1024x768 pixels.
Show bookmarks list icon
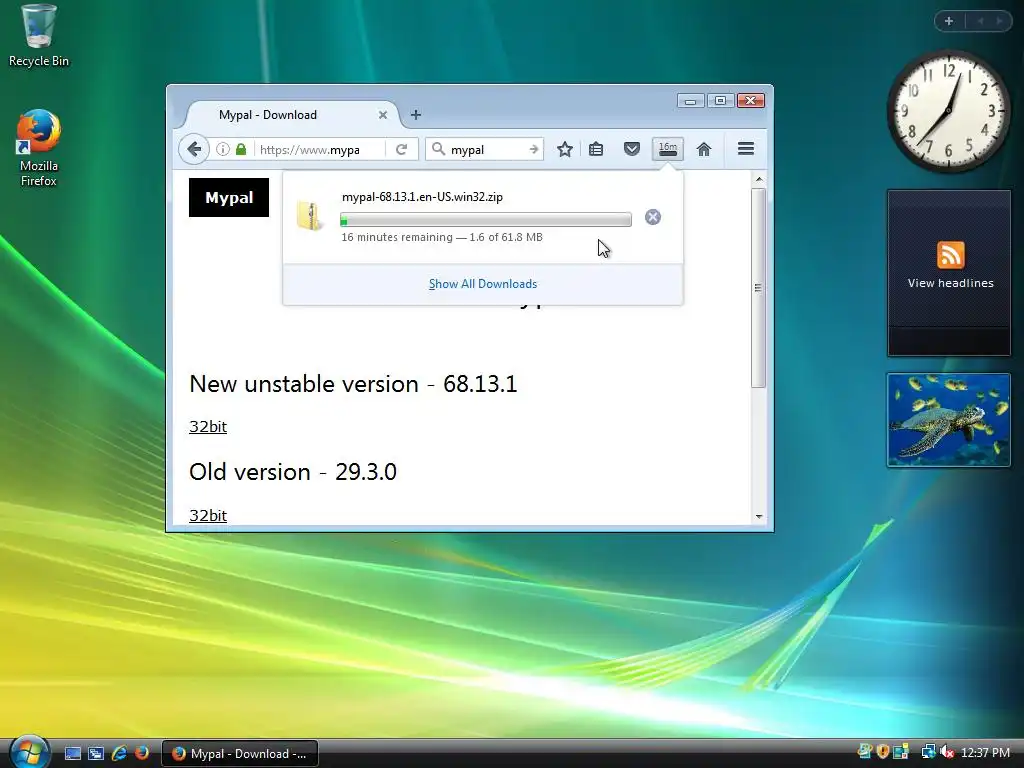tap(596, 150)
